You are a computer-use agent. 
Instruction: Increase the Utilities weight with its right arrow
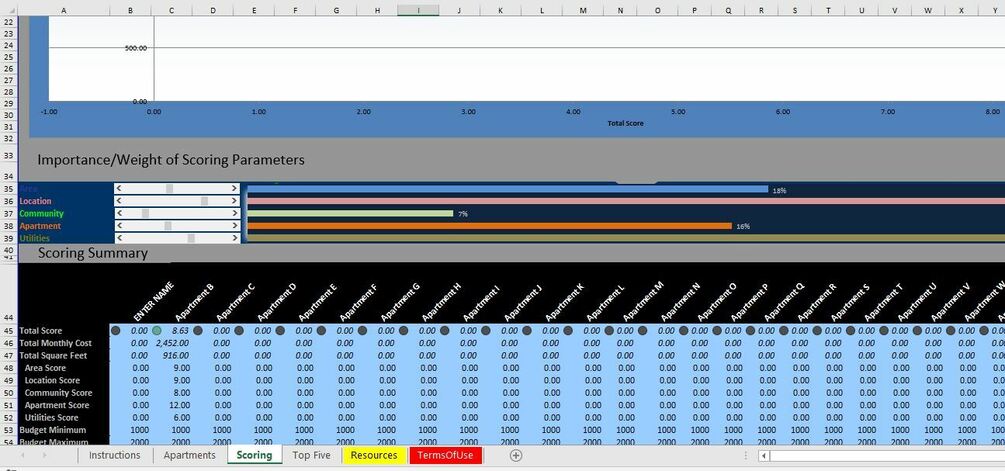(235, 238)
